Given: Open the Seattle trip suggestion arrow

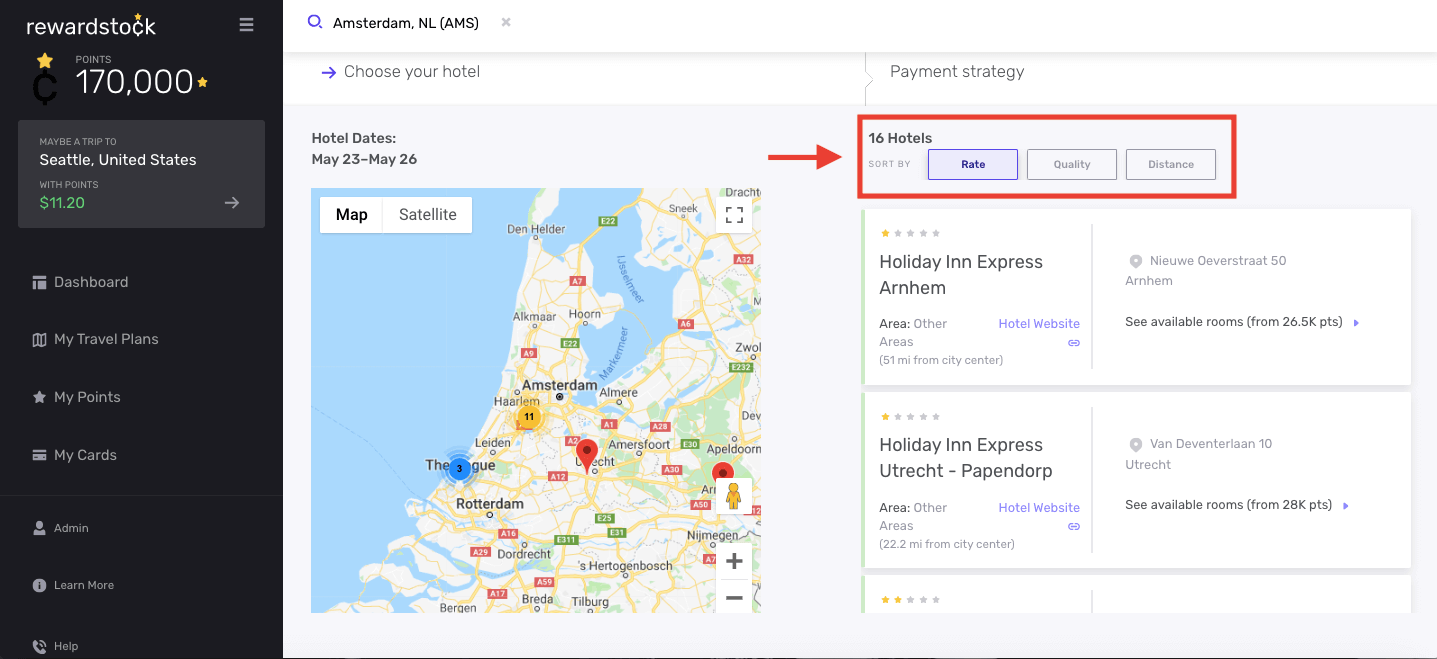Looking at the screenshot, I should click(232, 203).
